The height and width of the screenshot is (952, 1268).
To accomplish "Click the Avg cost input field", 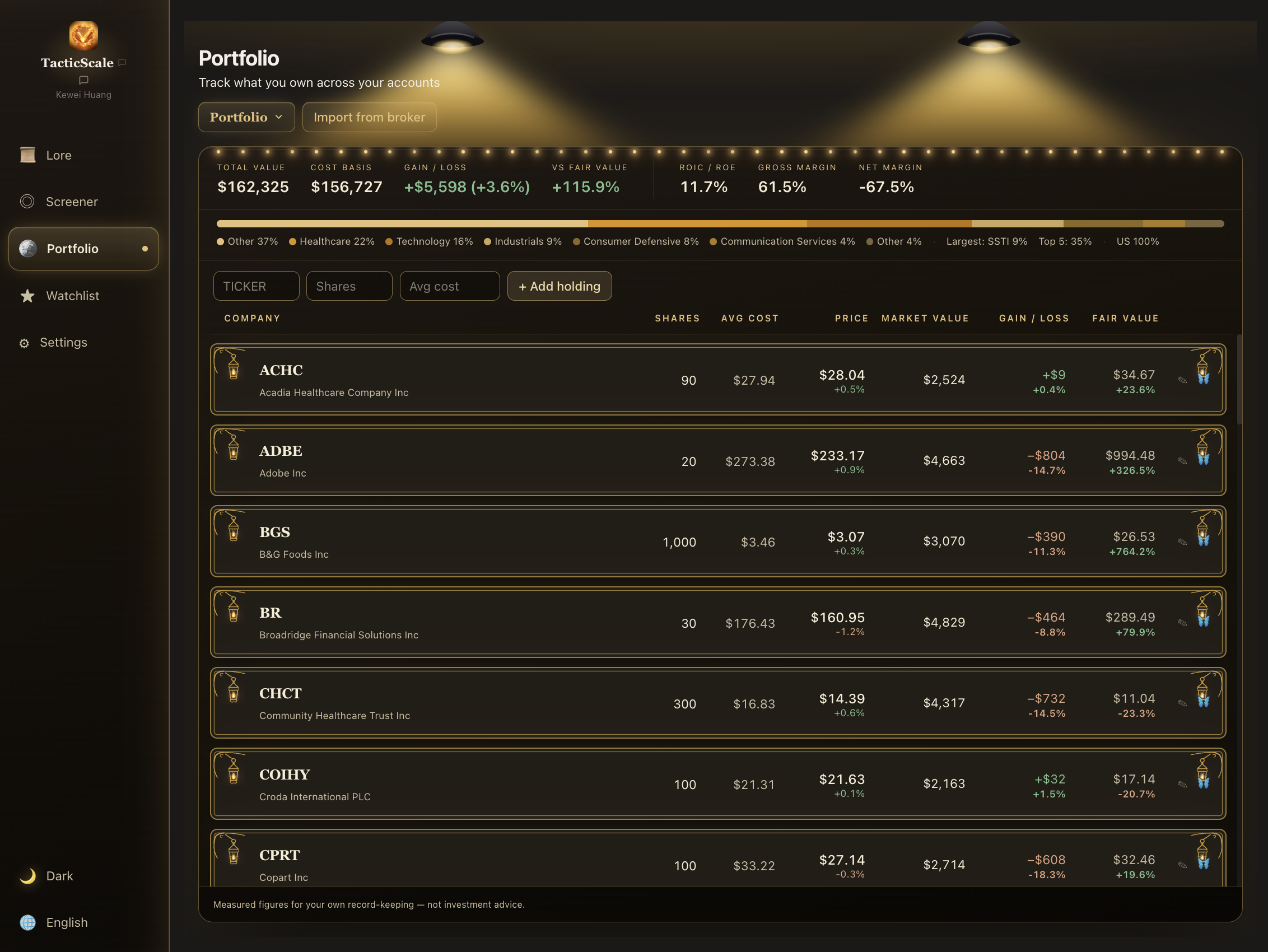I will (449, 286).
